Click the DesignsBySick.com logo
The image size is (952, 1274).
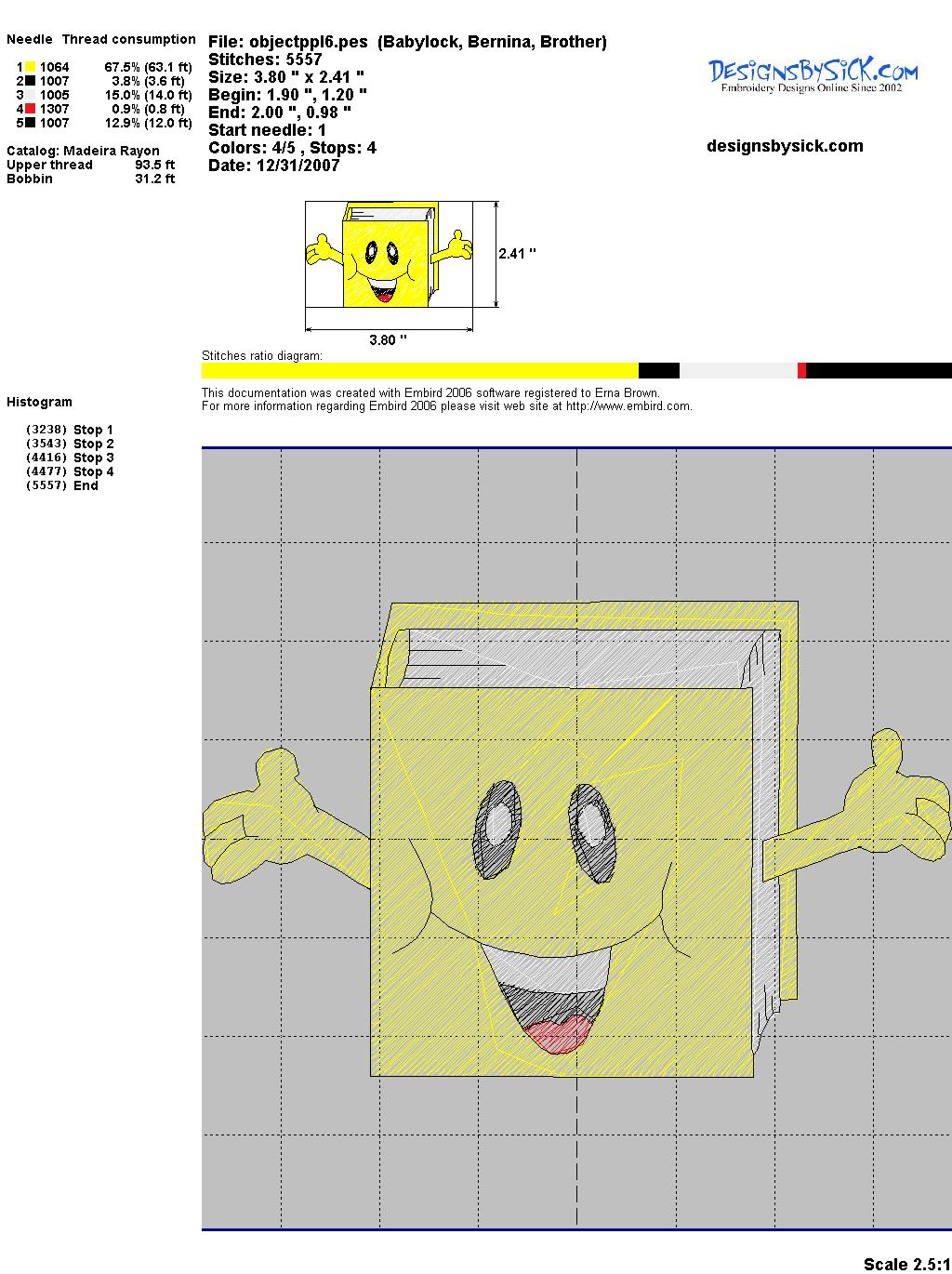813,74
